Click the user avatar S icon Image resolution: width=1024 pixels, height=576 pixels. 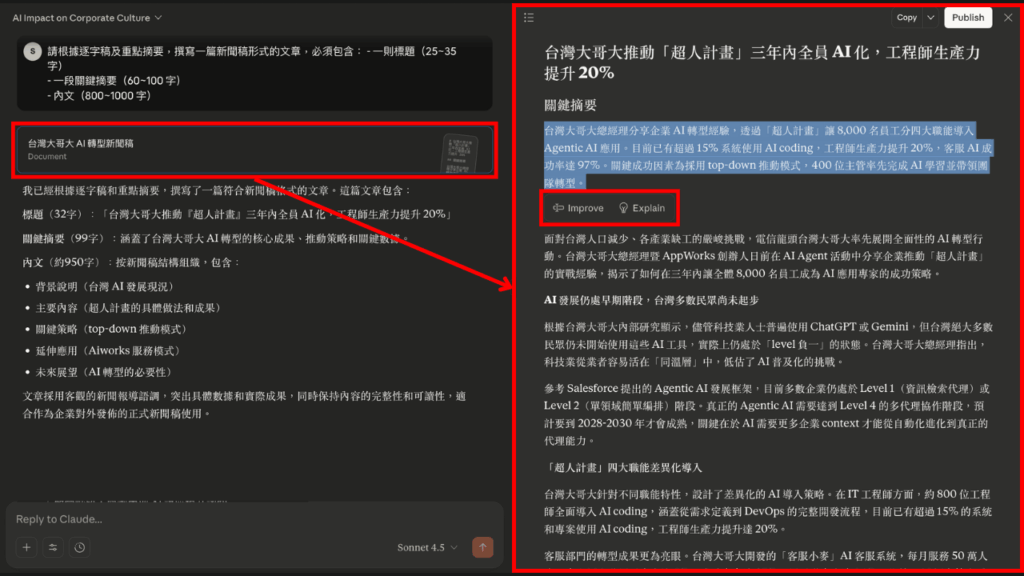pos(31,49)
